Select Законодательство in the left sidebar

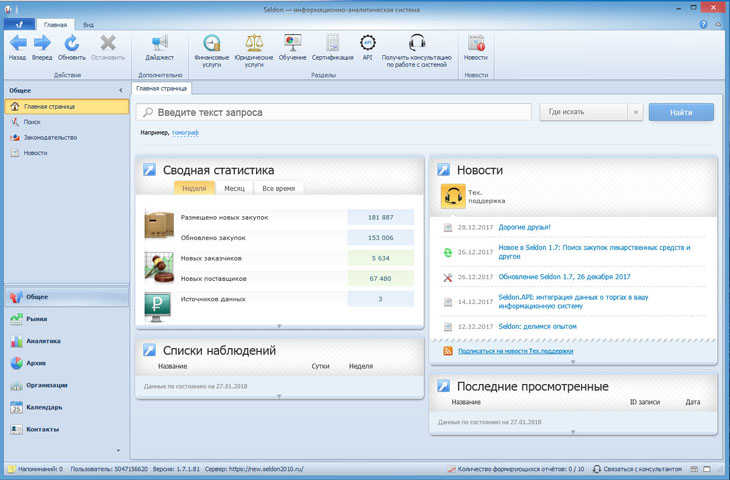(x=50, y=138)
